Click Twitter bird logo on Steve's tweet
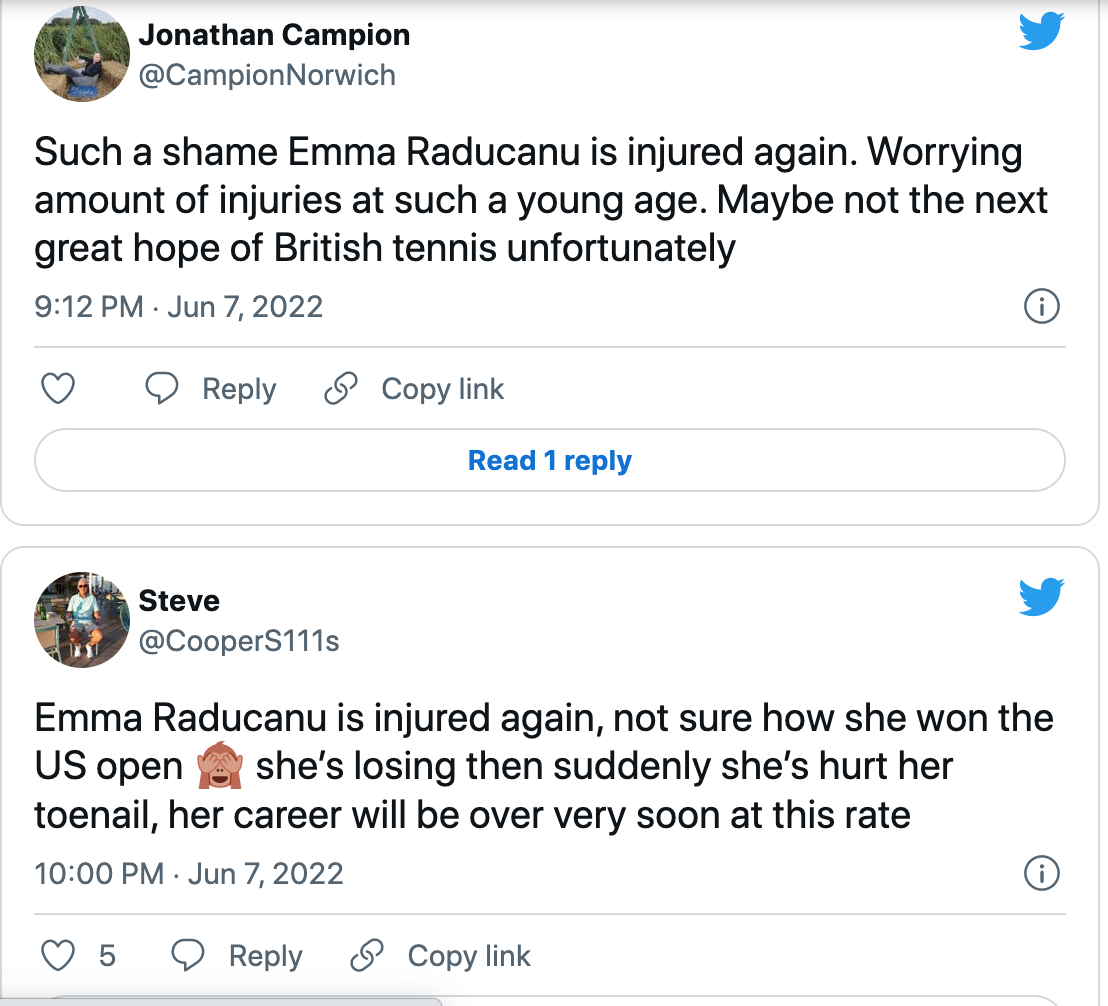 click(1041, 599)
